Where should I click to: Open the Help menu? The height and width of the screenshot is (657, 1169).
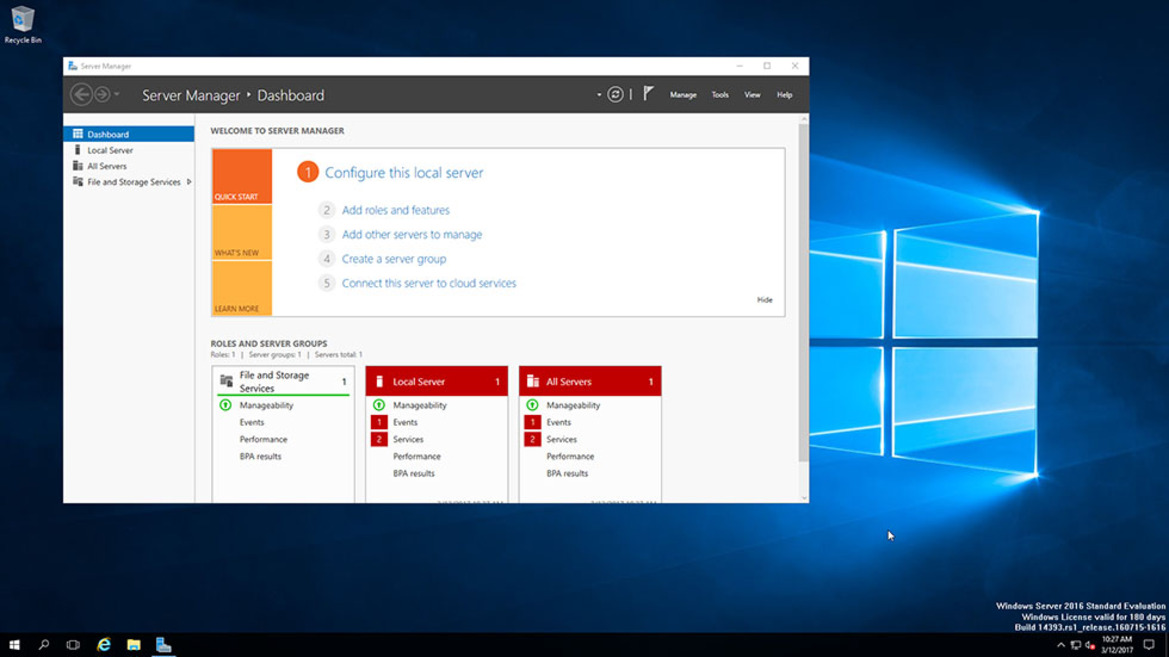click(784, 95)
